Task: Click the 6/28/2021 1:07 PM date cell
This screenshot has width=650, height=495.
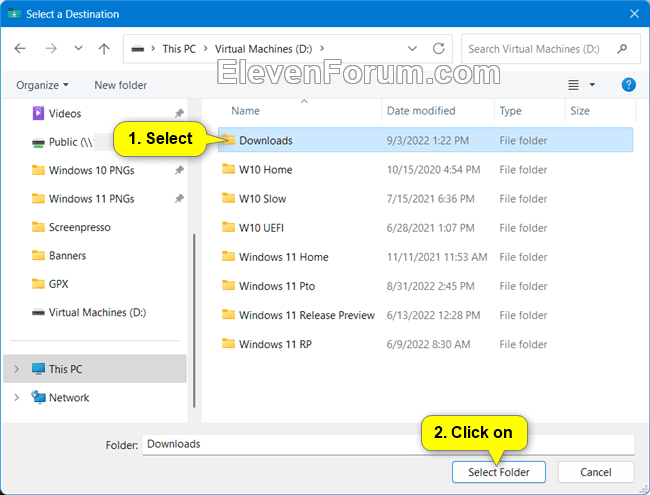Action: pyautogui.click(x=430, y=228)
